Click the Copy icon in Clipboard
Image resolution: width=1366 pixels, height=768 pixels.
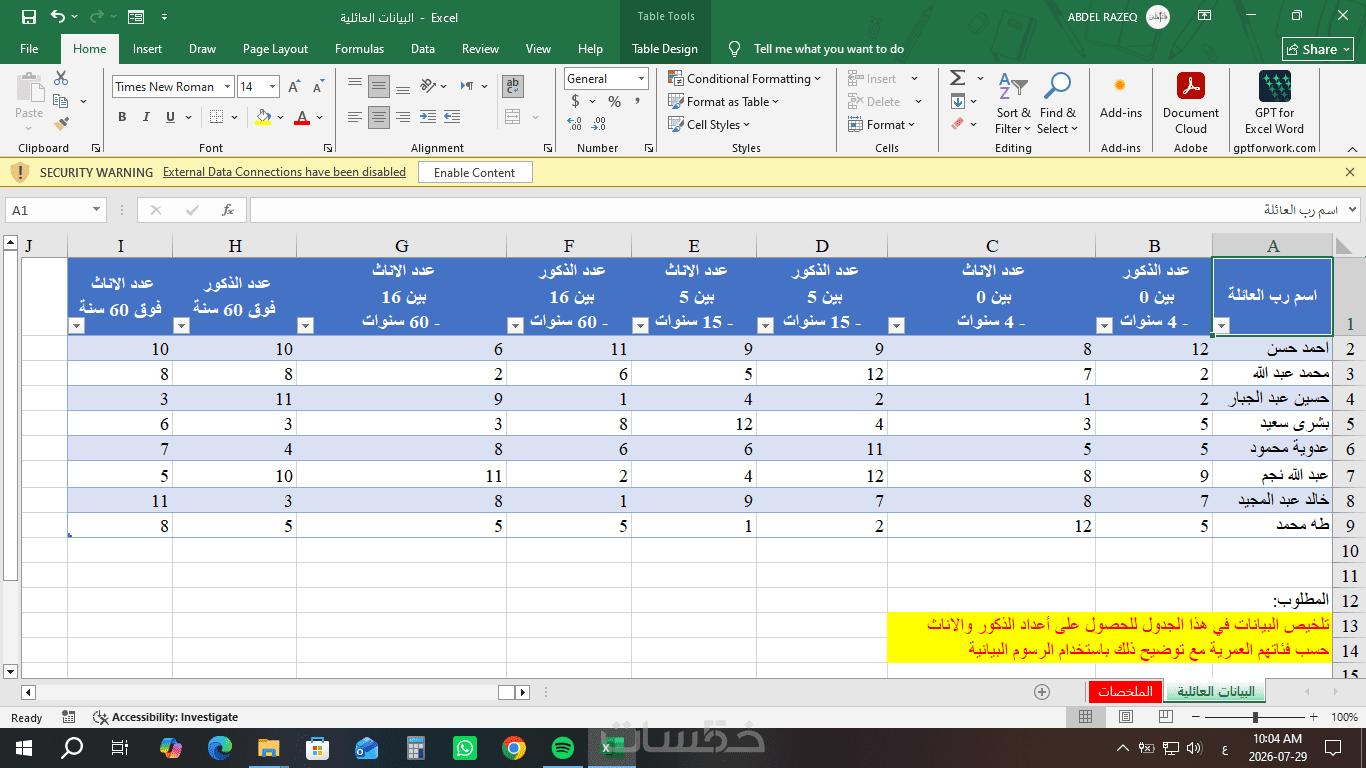pos(61,101)
